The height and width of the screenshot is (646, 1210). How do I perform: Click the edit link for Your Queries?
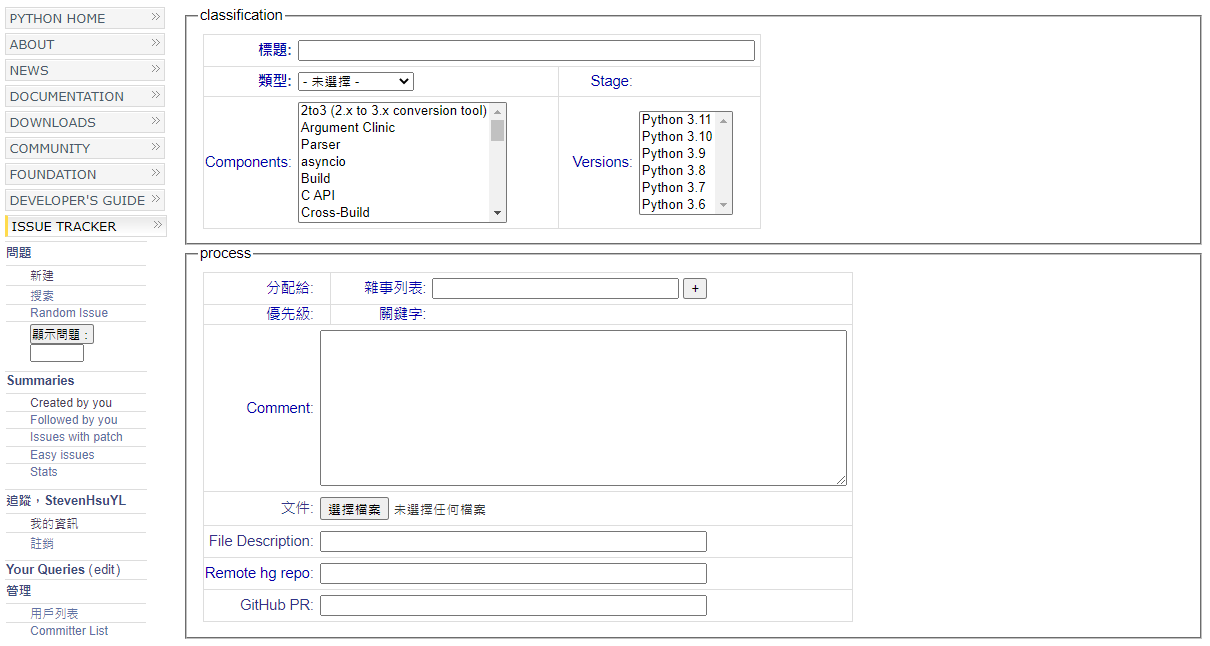point(104,570)
